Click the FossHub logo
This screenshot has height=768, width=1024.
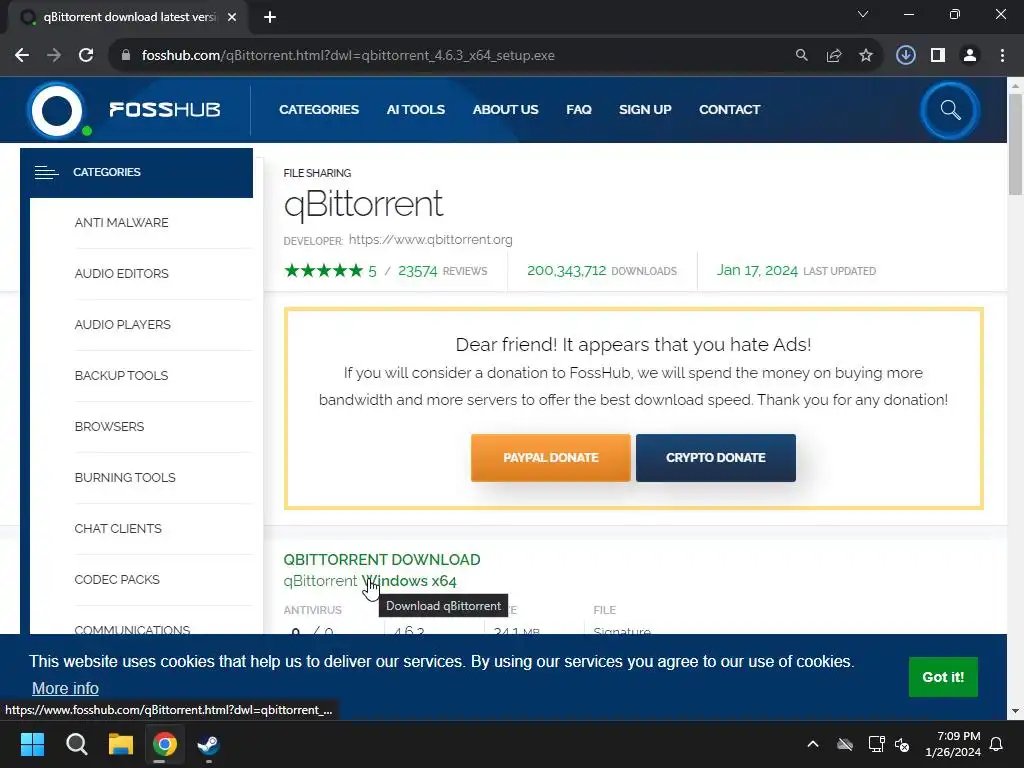(x=124, y=110)
